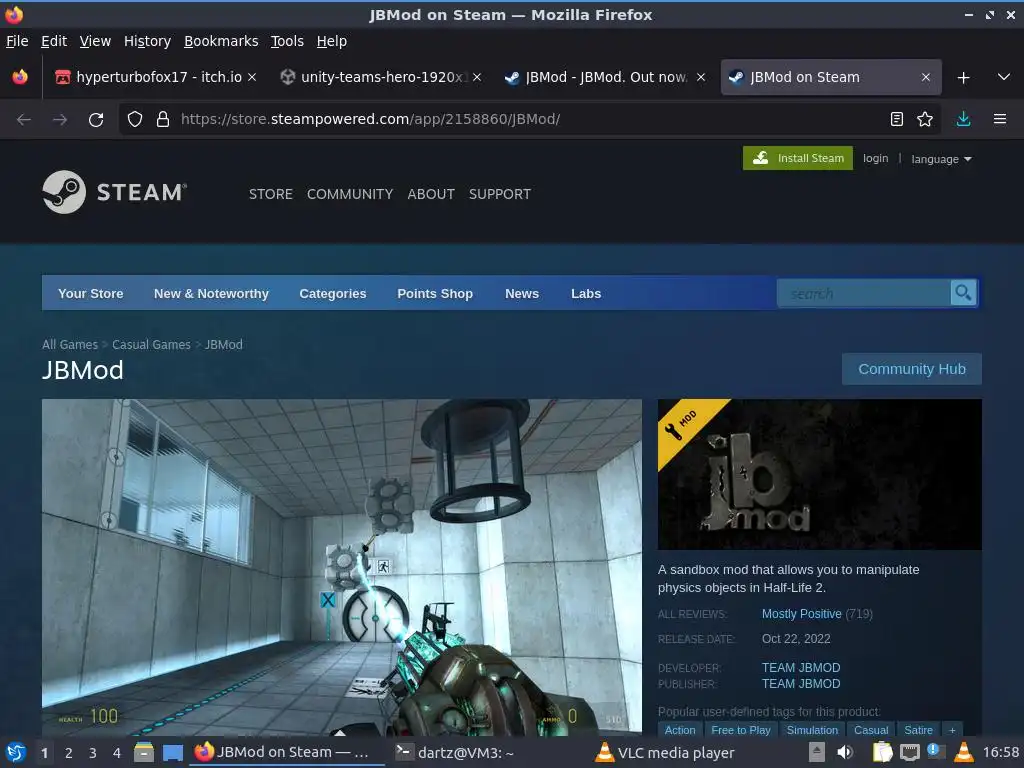Open the ABOUT page link
Image resolution: width=1024 pixels, height=768 pixels.
pos(431,194)
